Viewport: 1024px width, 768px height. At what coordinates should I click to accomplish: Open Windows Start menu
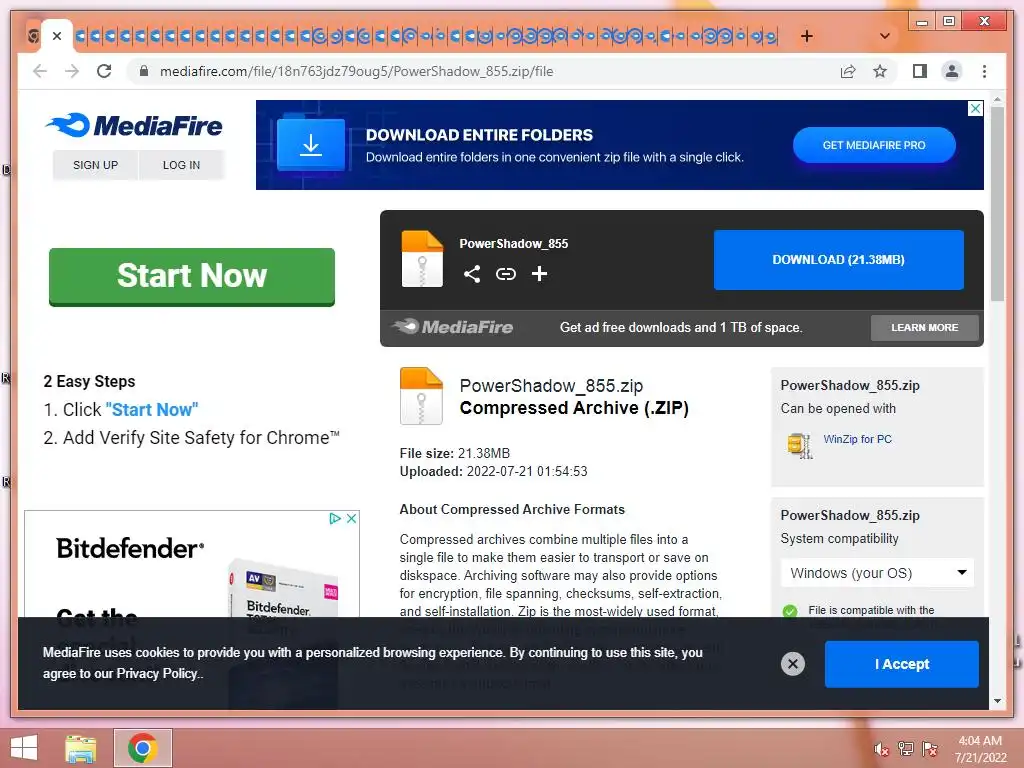(x=24, y=748)
